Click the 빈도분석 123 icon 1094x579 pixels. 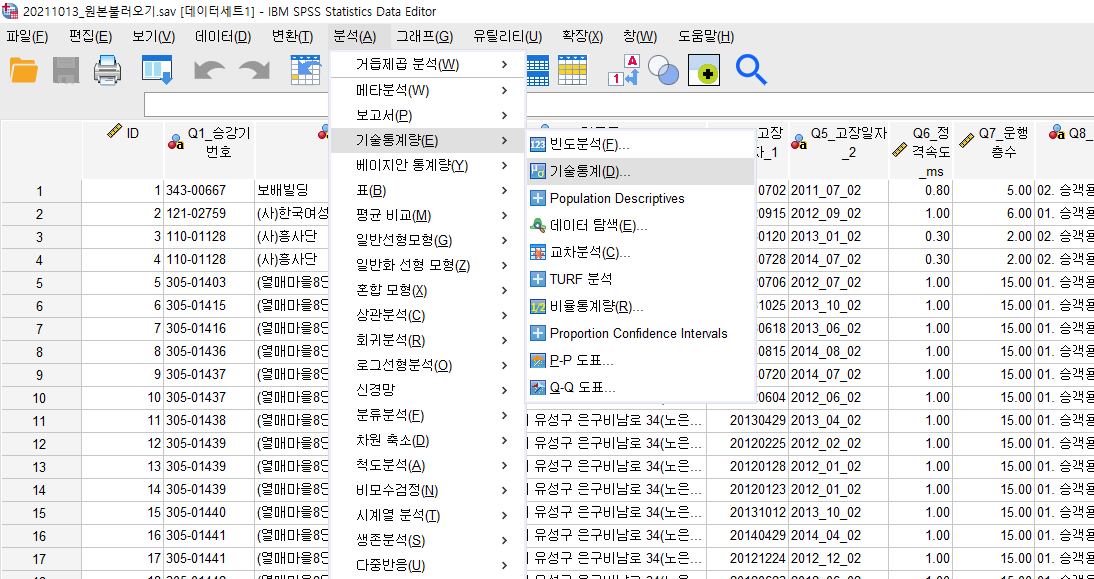(x=538, y=145)
